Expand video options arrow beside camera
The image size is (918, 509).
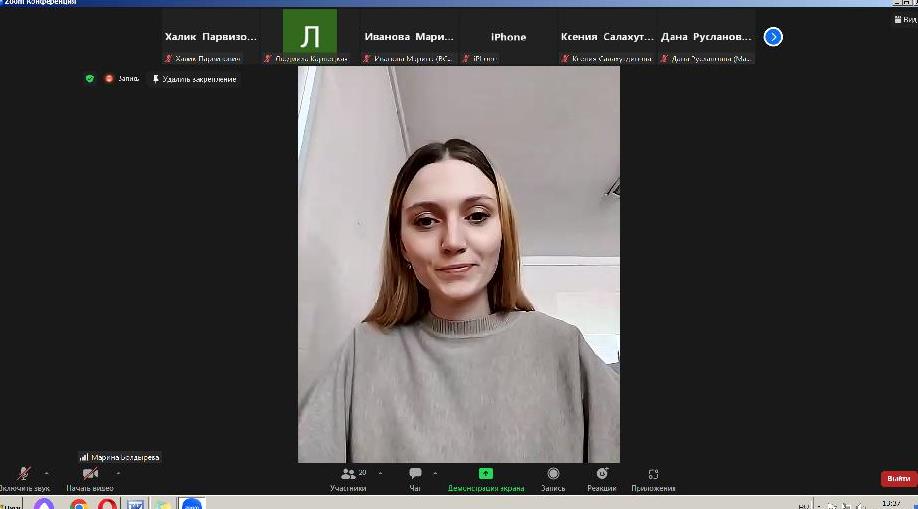tap(118, 473)
